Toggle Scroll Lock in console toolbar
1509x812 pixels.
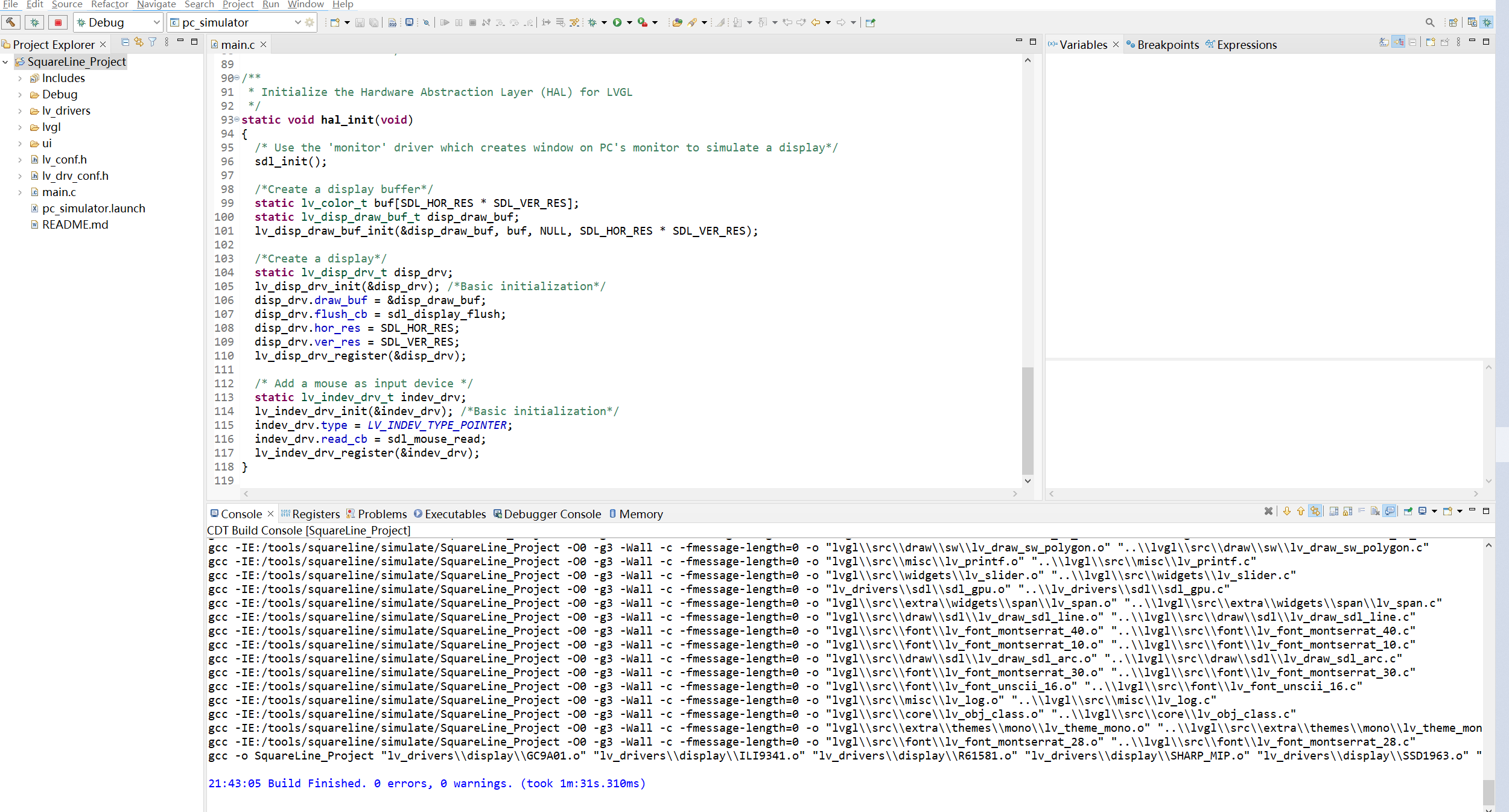(x=1348, y=511)
